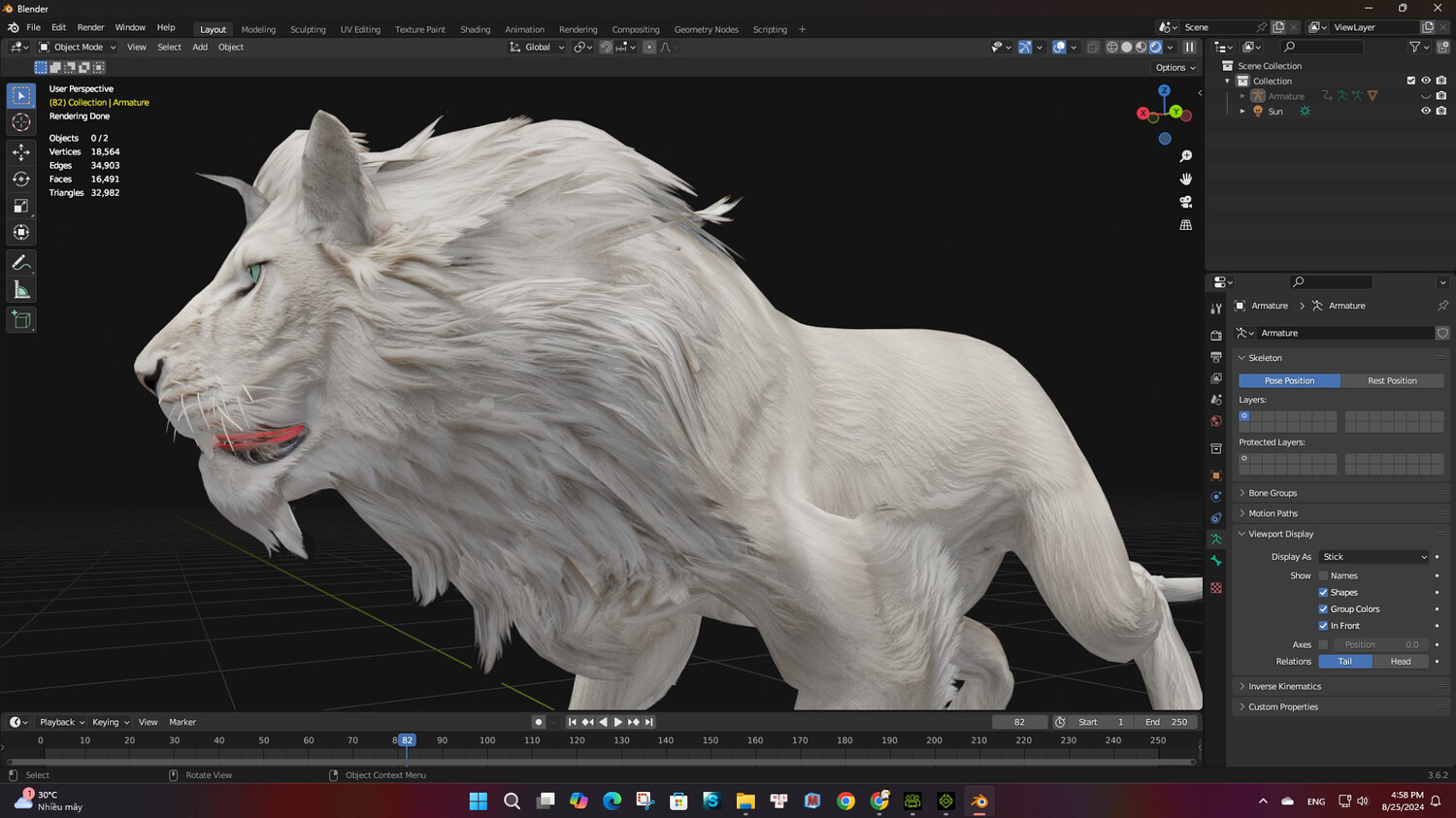This screenshot has width=1456, height=818.
Task: Open the Output properties tab
Action: click(1216, 357)
